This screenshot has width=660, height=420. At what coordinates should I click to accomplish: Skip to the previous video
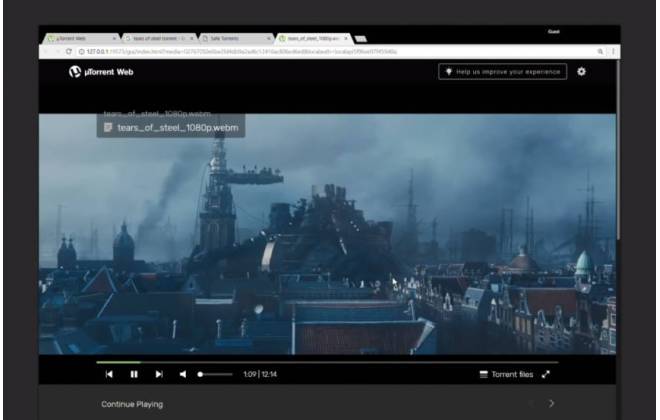[x=109, y=374]
